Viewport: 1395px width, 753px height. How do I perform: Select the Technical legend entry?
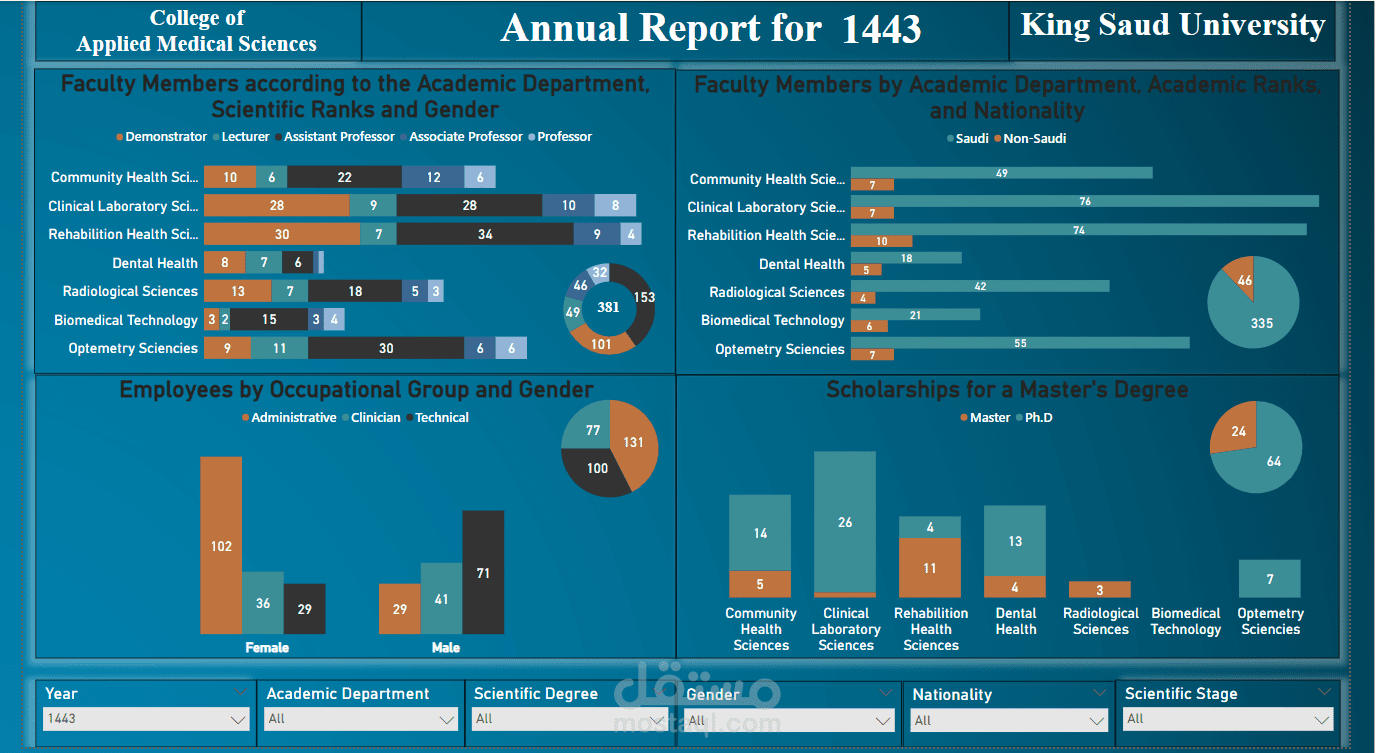[437, 418]
